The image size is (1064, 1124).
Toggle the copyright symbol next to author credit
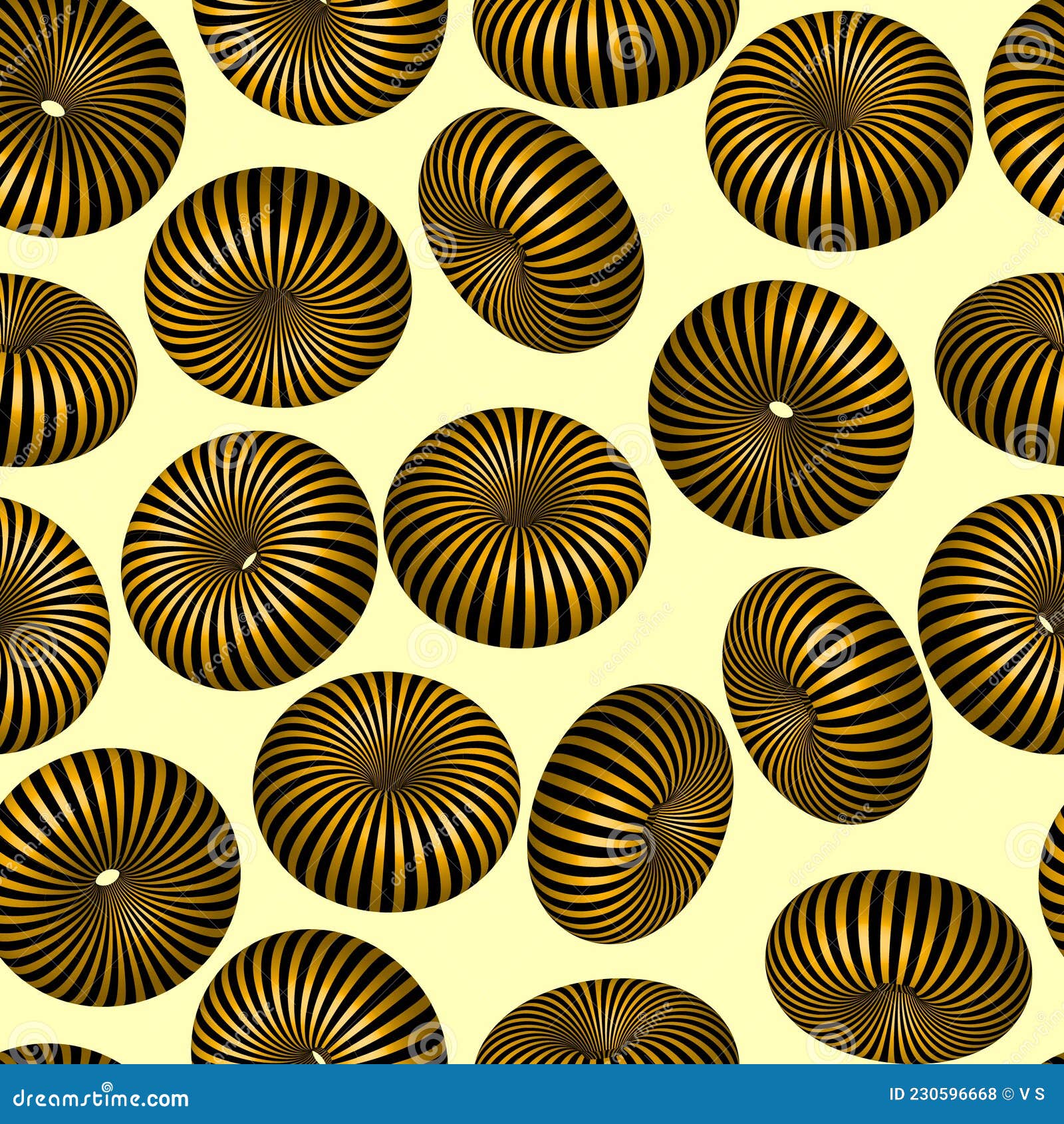pos(1008,1094)
